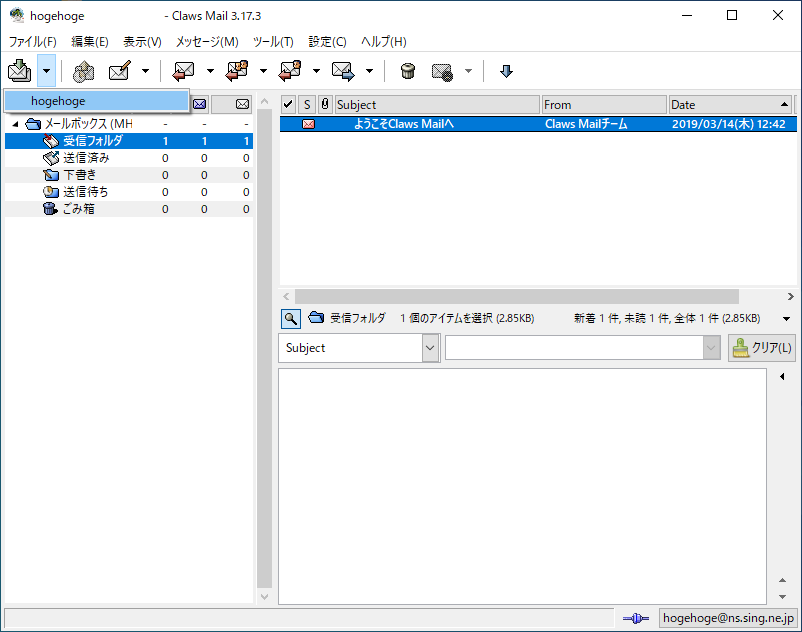Click the unread envelope icon on message row
Screen dimensions: 802x632
308,124
